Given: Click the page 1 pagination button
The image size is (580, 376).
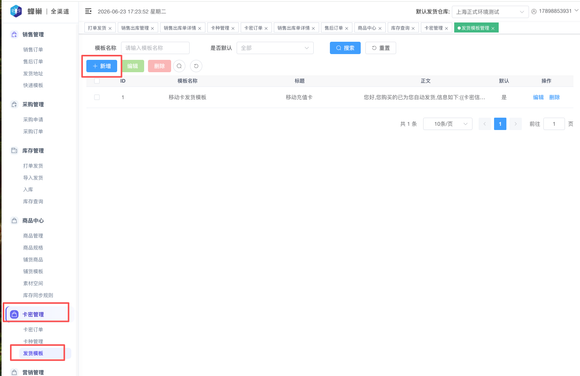Looking at the screenshot, I should tap(500, 124).
